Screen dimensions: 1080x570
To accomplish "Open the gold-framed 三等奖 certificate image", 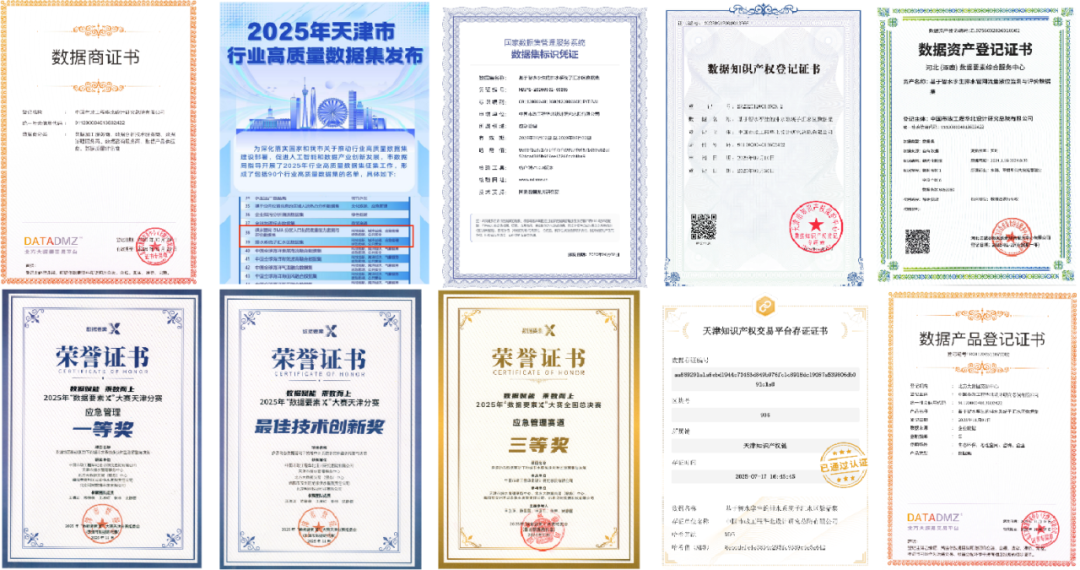I will point(539,430).
